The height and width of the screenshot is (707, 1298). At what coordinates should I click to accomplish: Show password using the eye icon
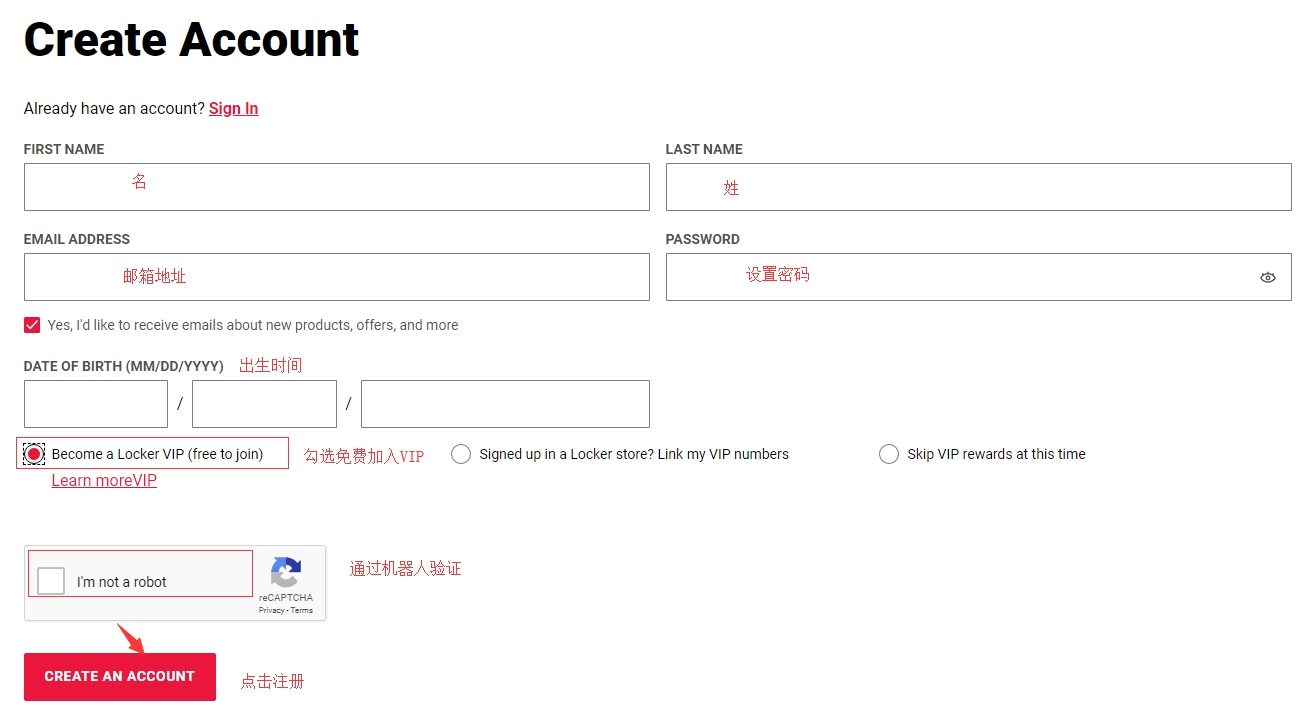tap(1267, 277)
